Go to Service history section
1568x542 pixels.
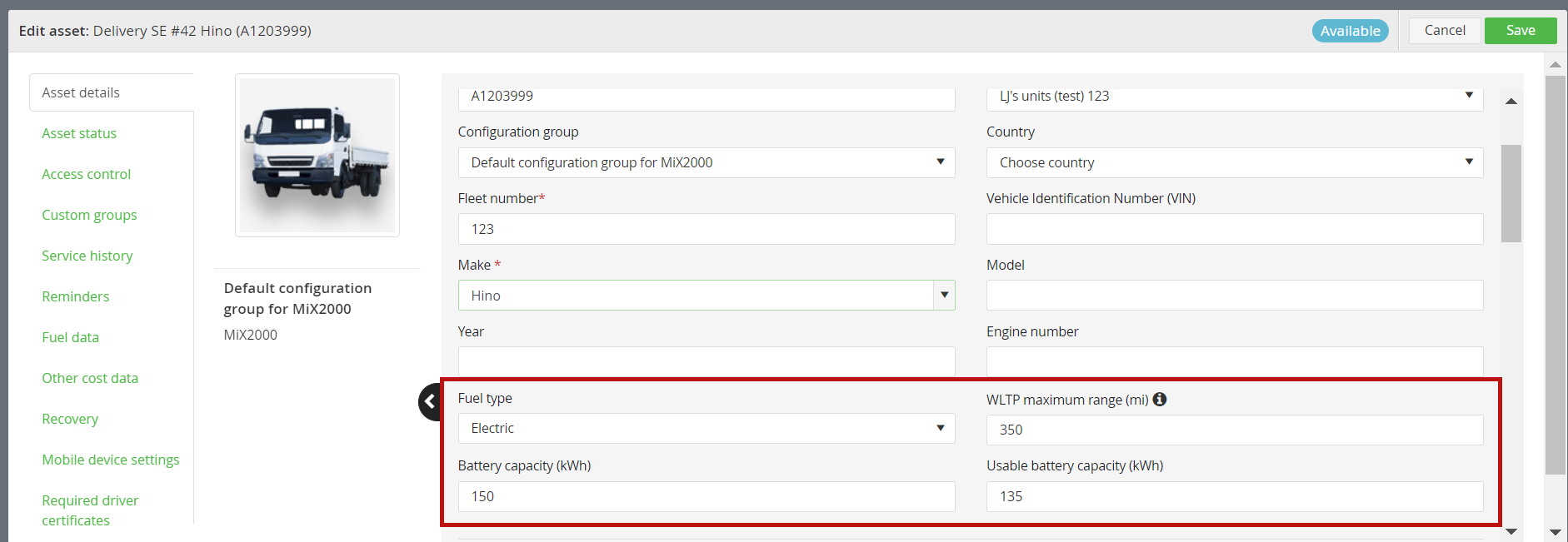click(x=87, y=256)
